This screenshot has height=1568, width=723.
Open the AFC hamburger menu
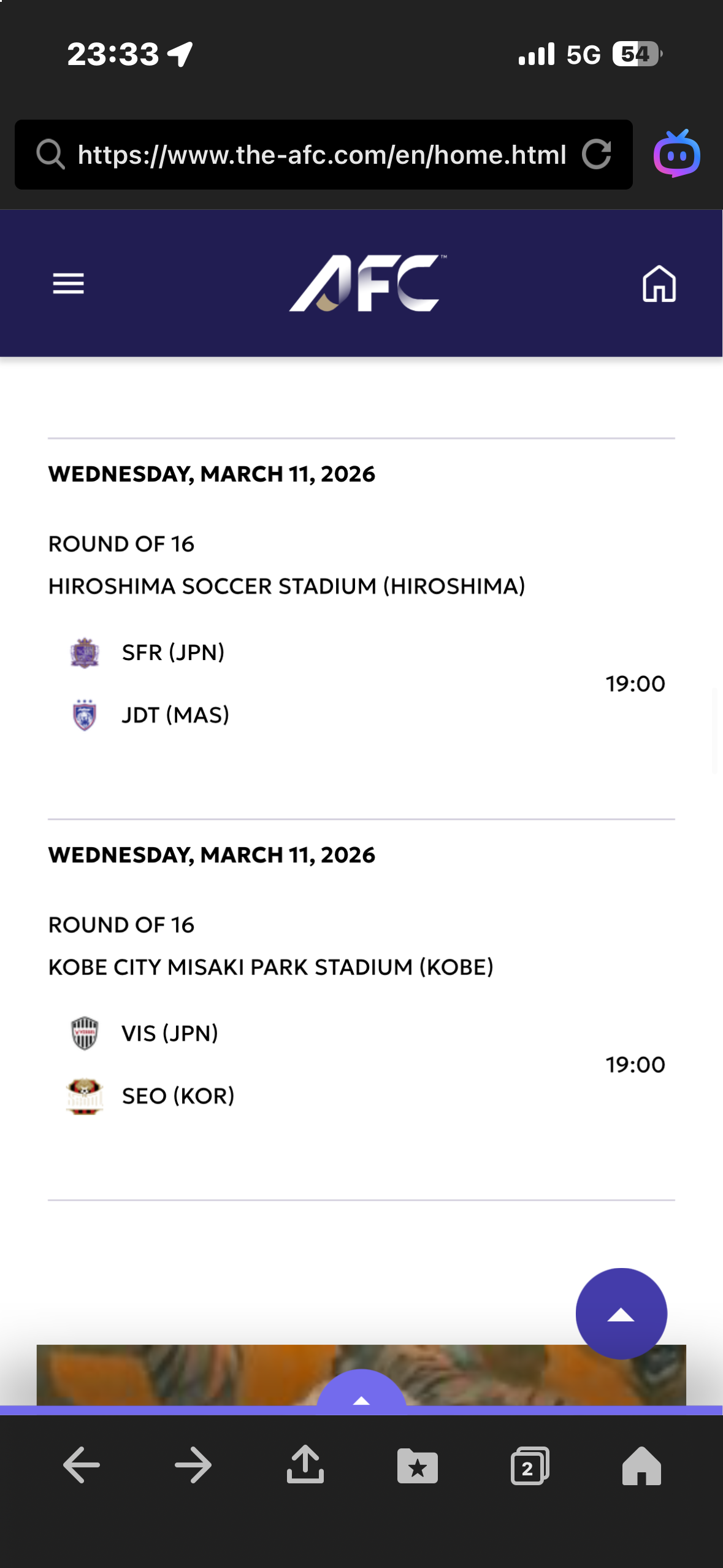pyautogui.click(x=68, y=283)
